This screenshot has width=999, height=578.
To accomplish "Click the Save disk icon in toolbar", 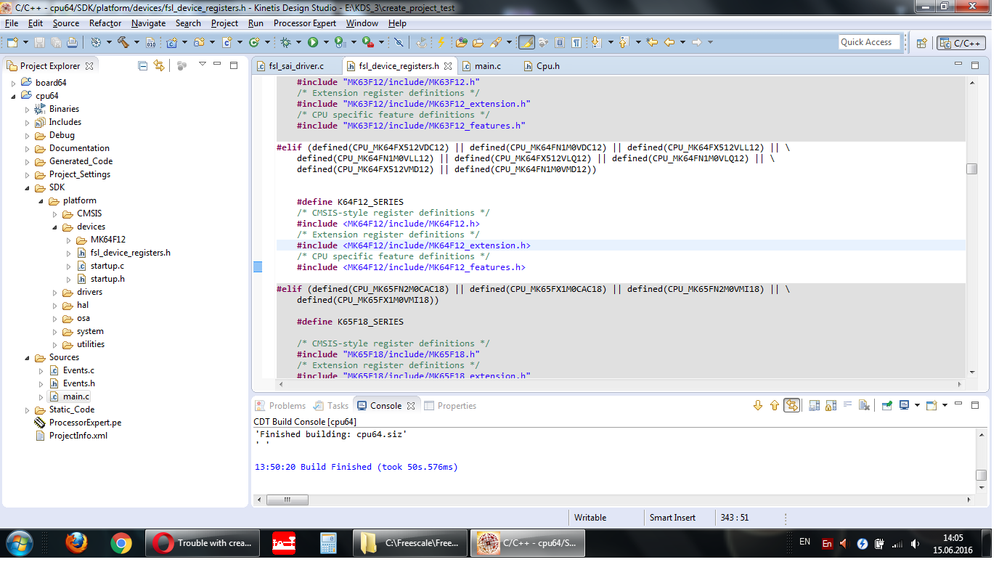I will pos(40,42).
